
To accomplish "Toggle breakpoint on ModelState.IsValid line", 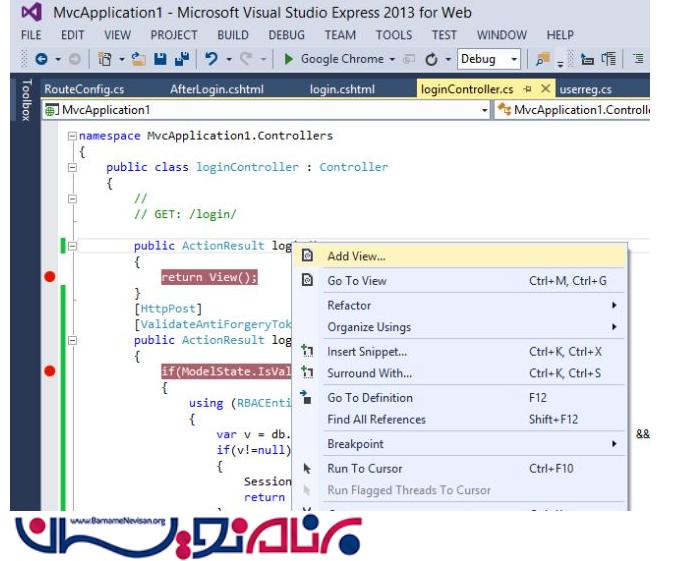I will [x=50, y=371].
